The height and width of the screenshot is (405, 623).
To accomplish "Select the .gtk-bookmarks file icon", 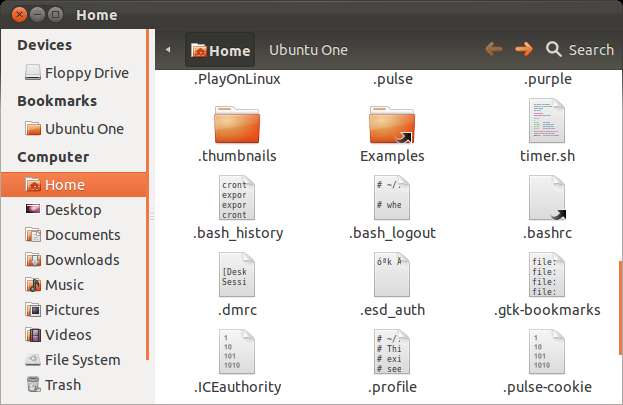I will coord(547,276).
